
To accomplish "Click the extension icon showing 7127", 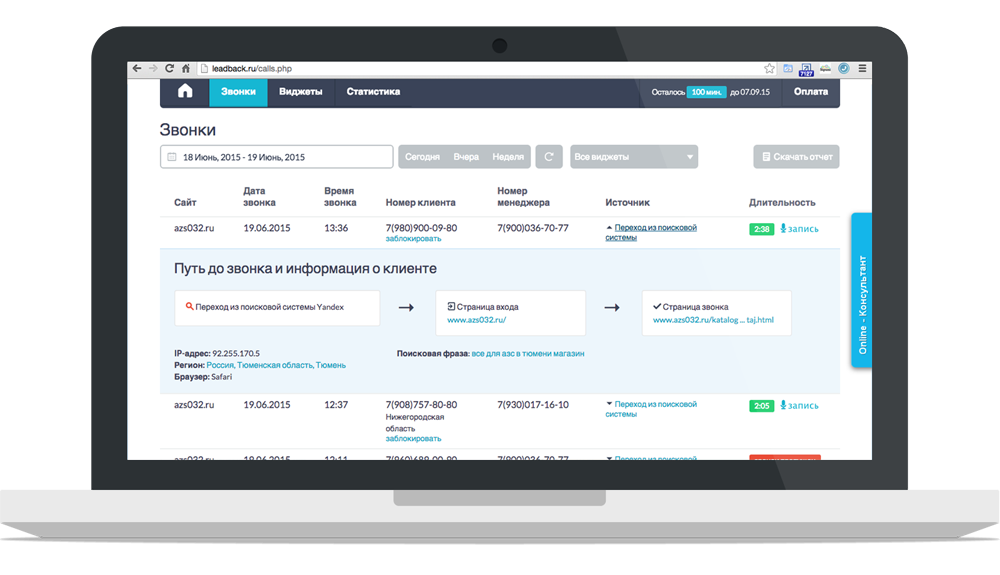I will 806,69.
